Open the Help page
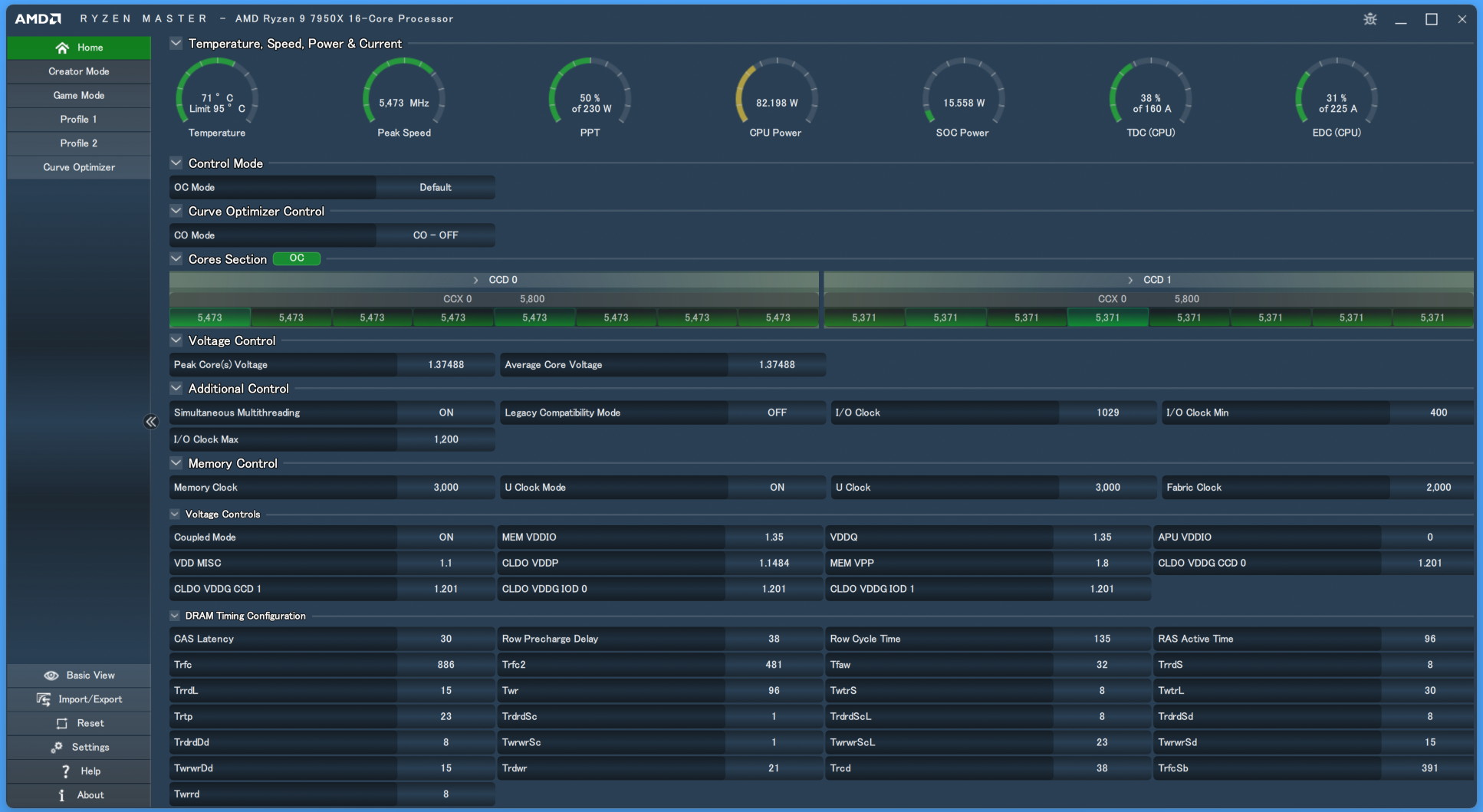The image size is (1483, 812). 79,771
